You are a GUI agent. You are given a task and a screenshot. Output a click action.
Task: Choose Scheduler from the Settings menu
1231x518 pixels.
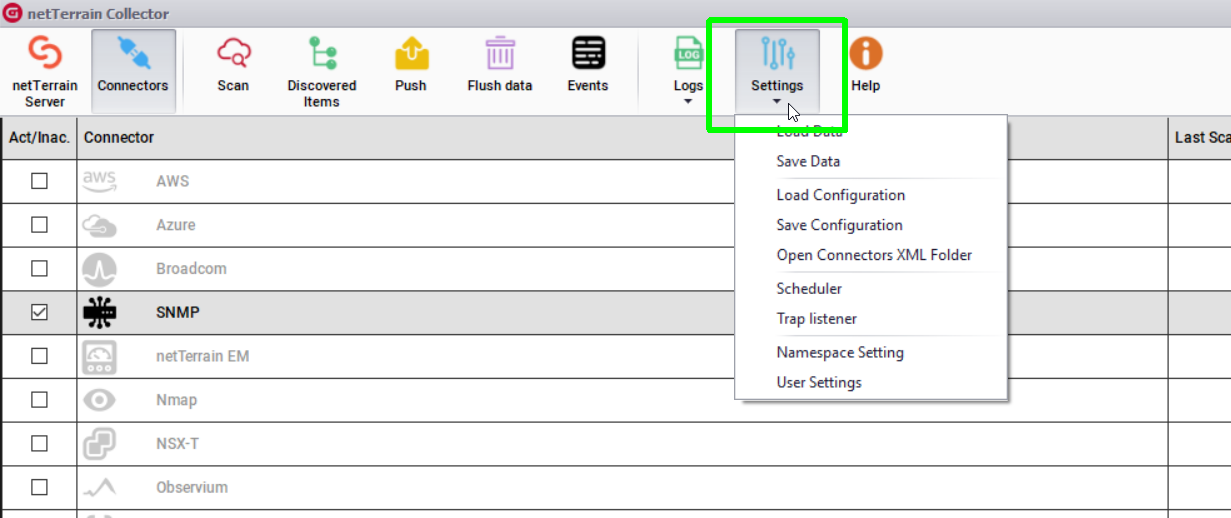click(x=809, y=289)
